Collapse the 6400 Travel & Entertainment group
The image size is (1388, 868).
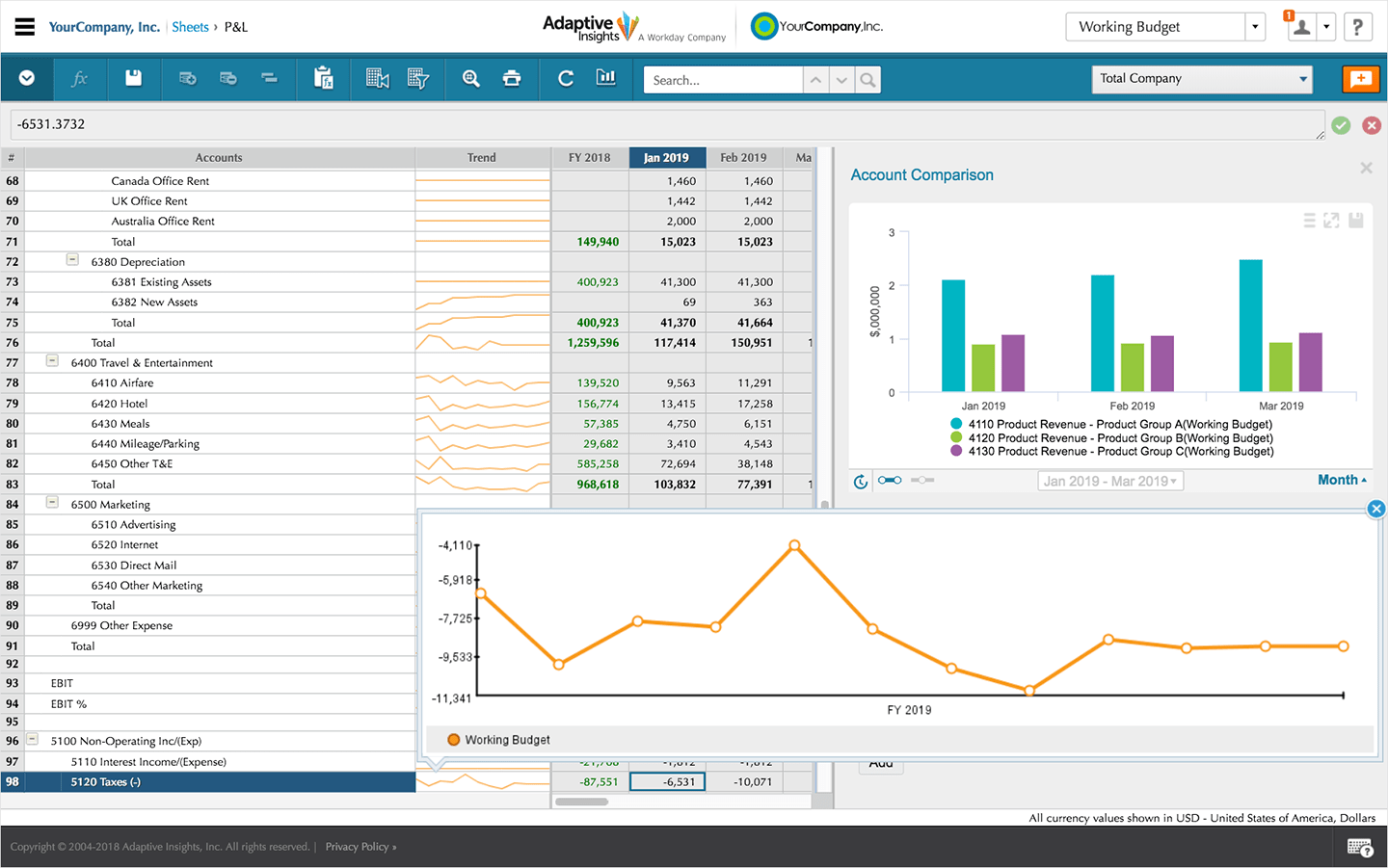52,361
